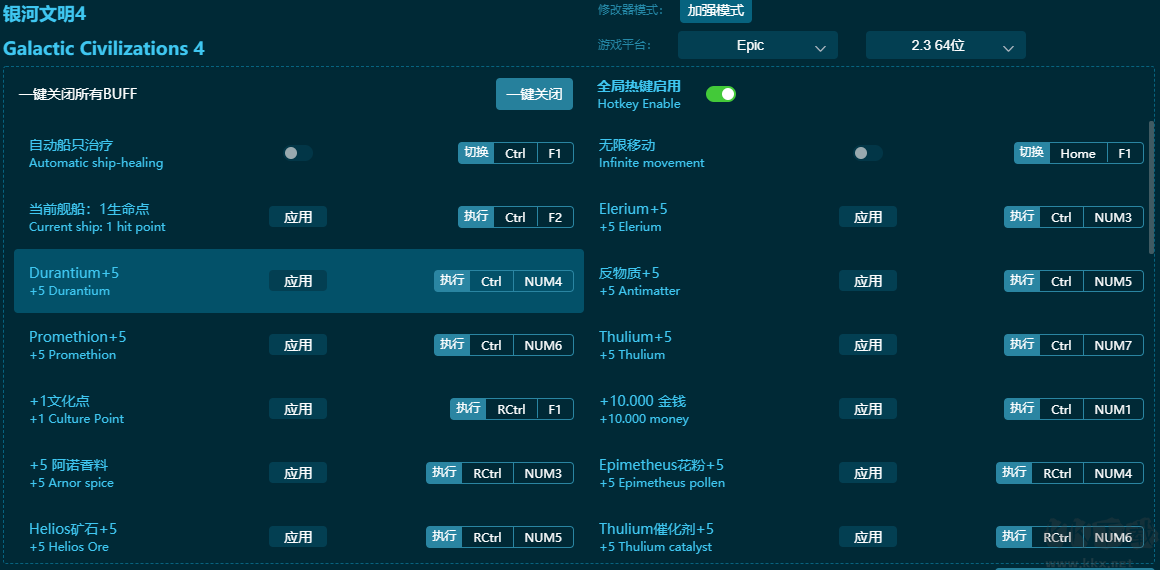Apply +10.000 money cheat

click(x=868, y=409)
